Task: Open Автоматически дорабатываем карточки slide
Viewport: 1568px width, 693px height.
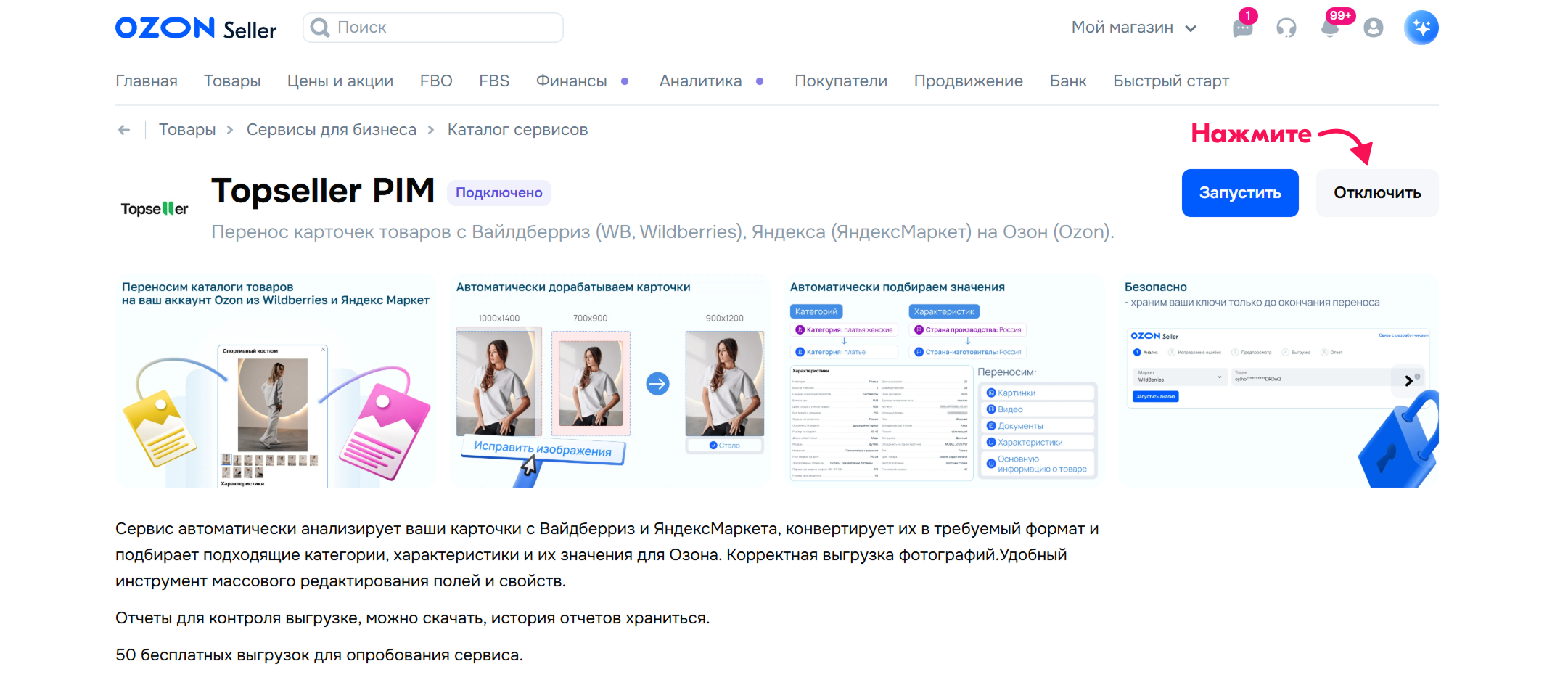Action: pyautogui.click(x=609, y=381)
